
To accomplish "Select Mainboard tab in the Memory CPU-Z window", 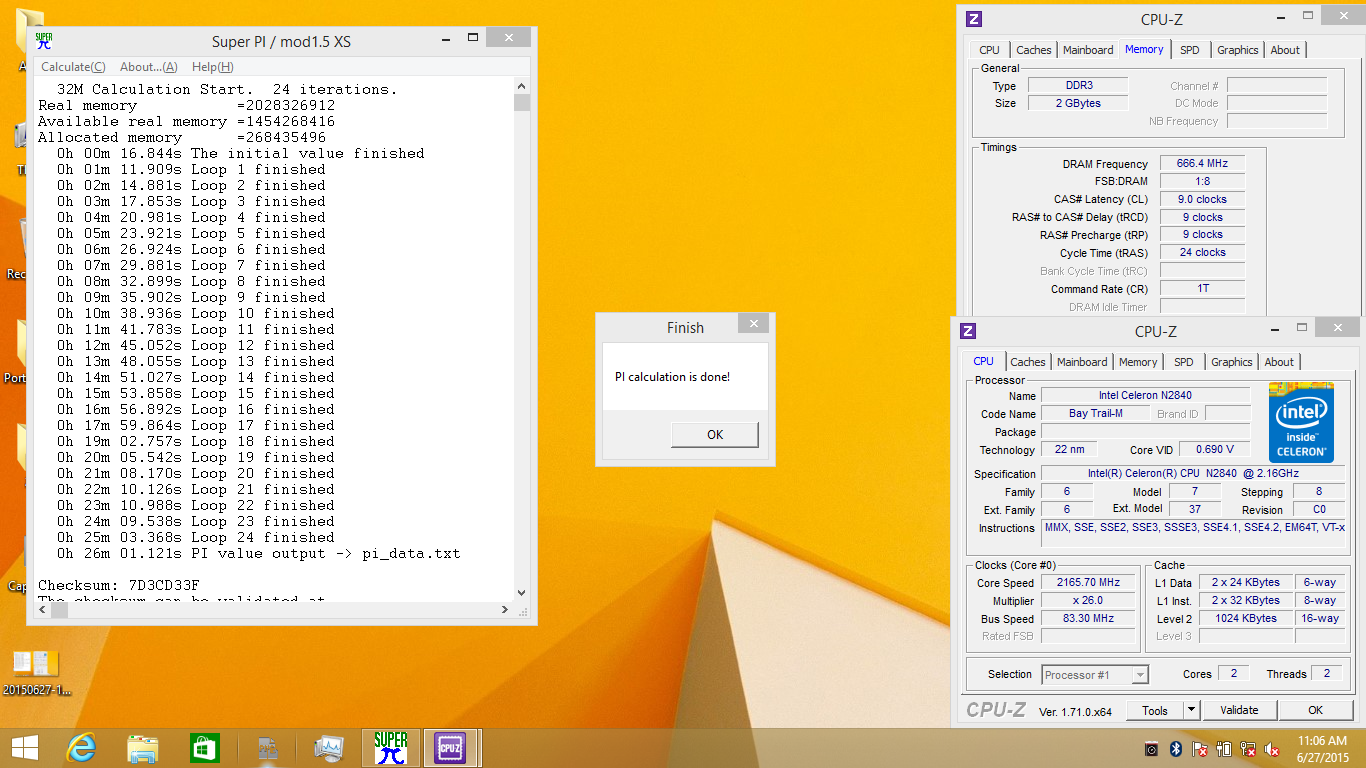I will coord(1088,50).
